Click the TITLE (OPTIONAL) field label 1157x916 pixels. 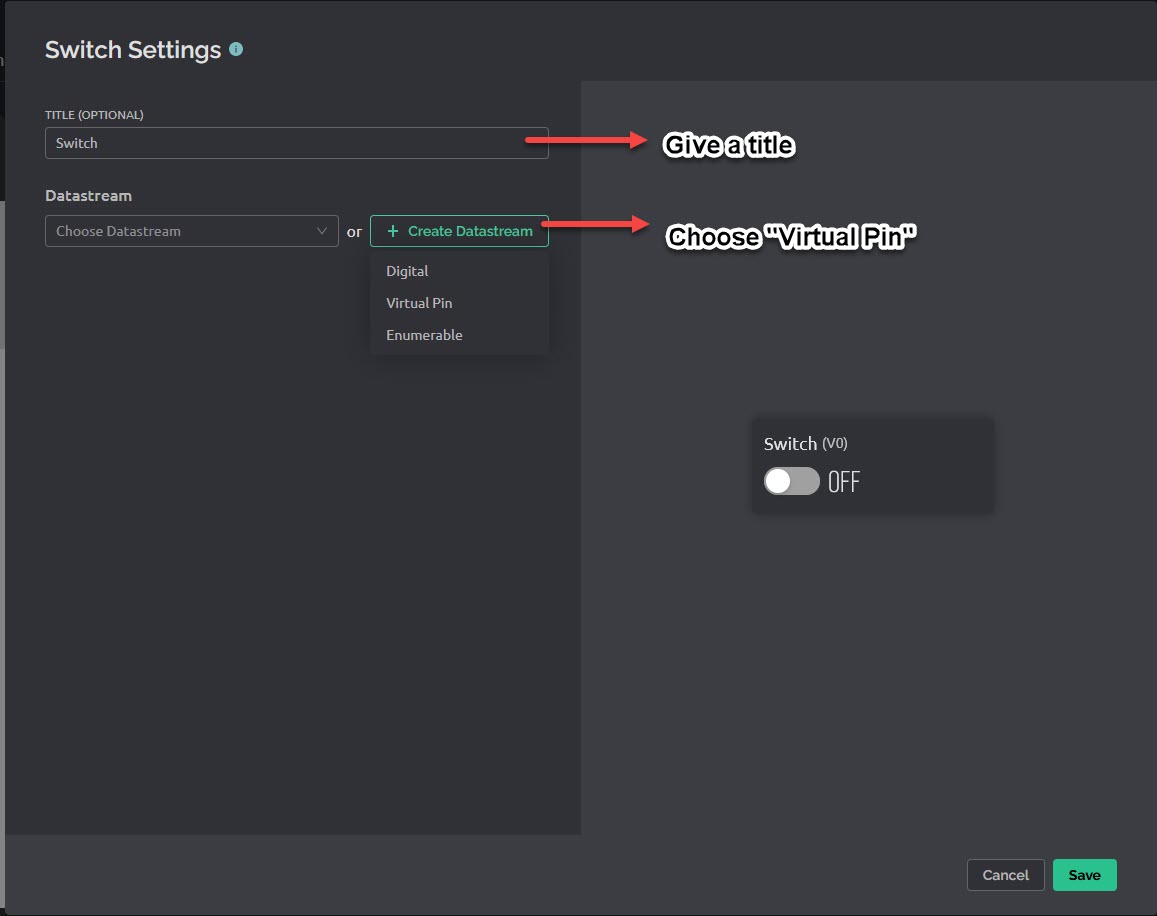94,115
